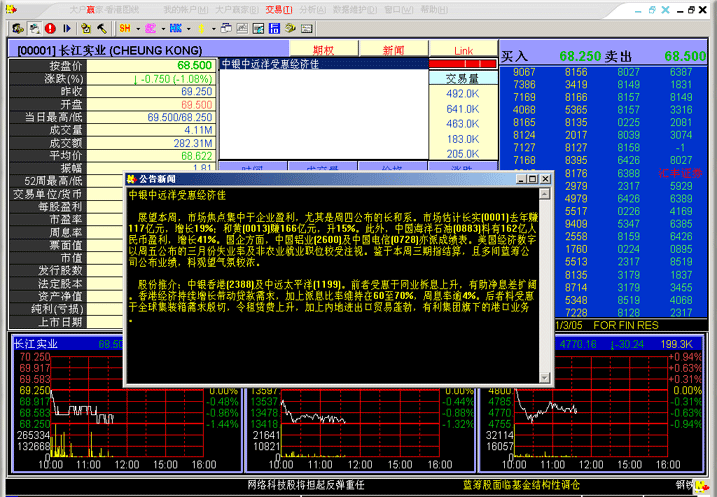Click the Link button
The width and height of the screenshot is (717, 497).
tap(463, 49)
